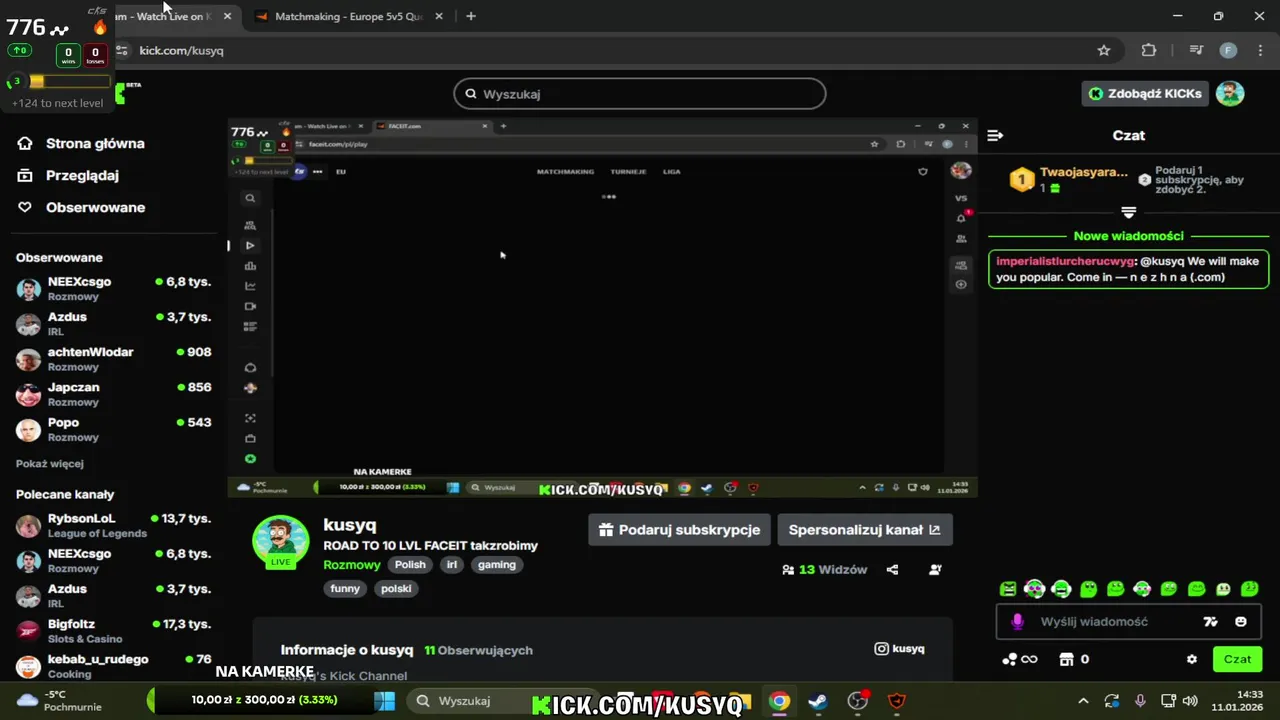Open Azdus channel in Obserwowane list
Screen dimensions: 1280x720
[113, 324]
